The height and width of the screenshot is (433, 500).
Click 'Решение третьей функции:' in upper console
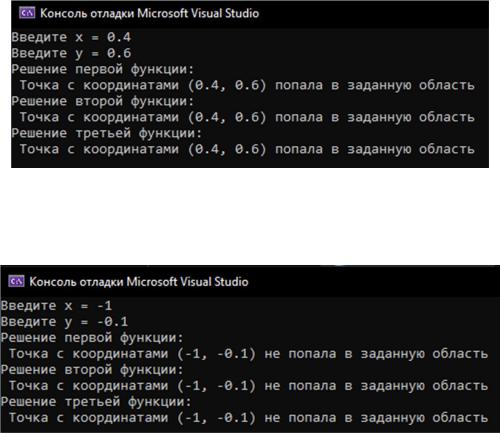point(107,133)
